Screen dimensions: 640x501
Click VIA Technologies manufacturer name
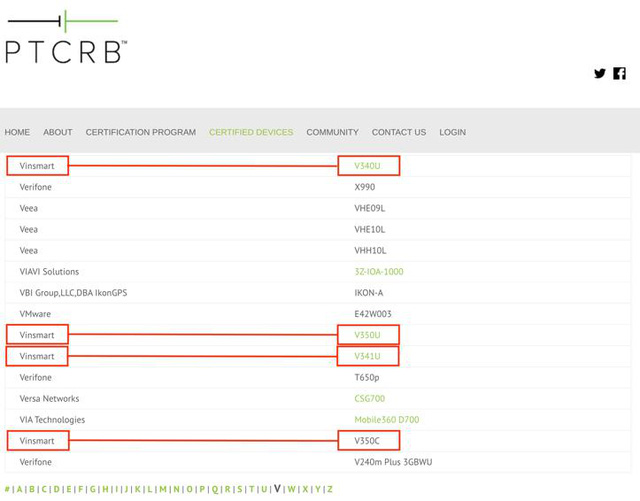pyautogui.click(x=52, y=420)
